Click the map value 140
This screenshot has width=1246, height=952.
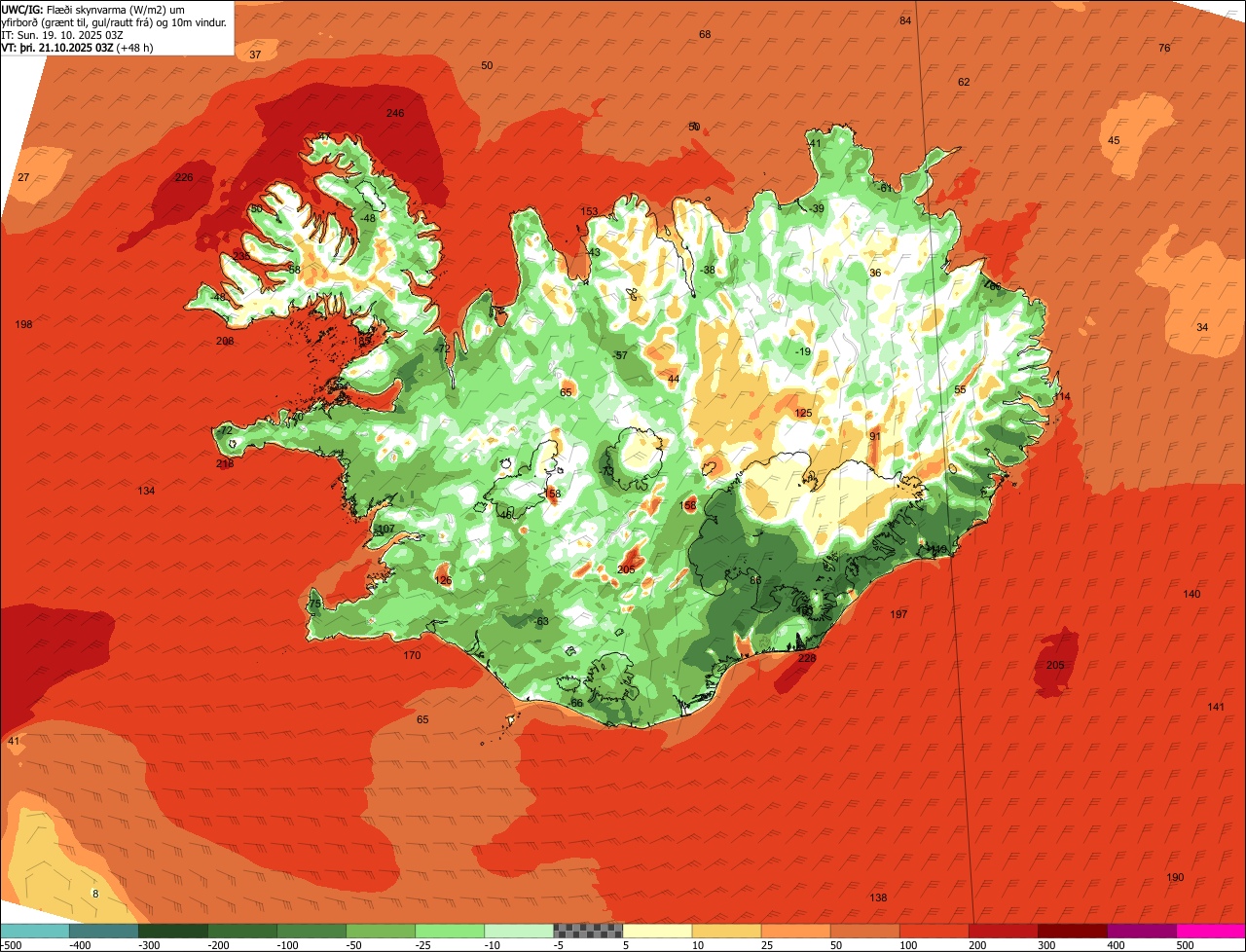tap(1192, 594)
